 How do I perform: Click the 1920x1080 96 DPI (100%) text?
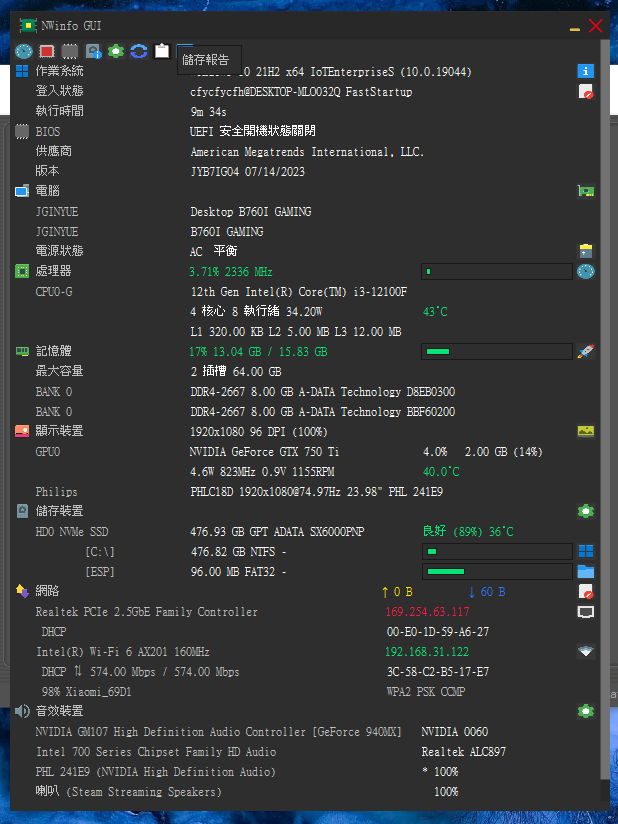tap(259, 431)
